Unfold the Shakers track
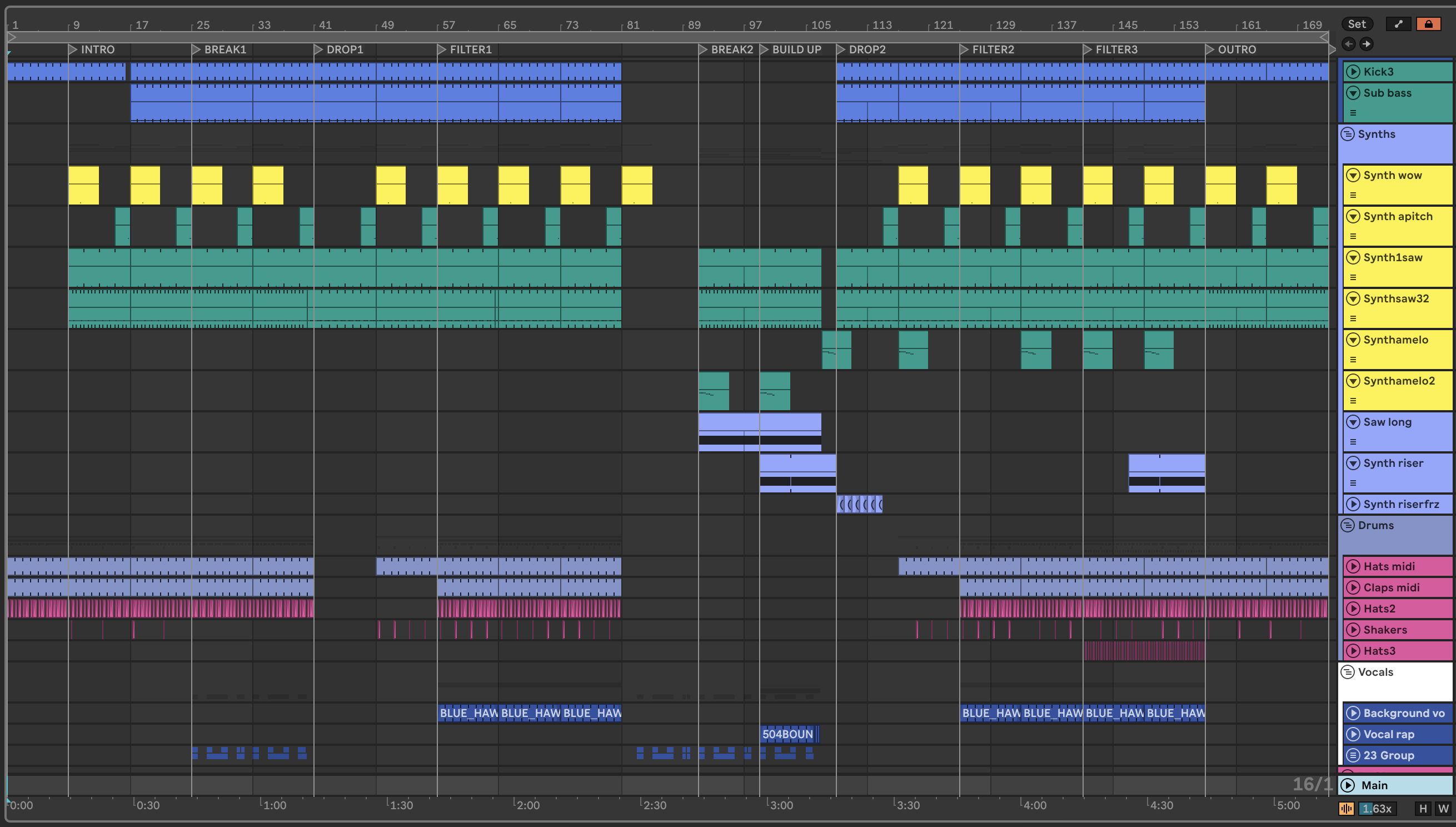The image size is (1456, 827). 1353,630
